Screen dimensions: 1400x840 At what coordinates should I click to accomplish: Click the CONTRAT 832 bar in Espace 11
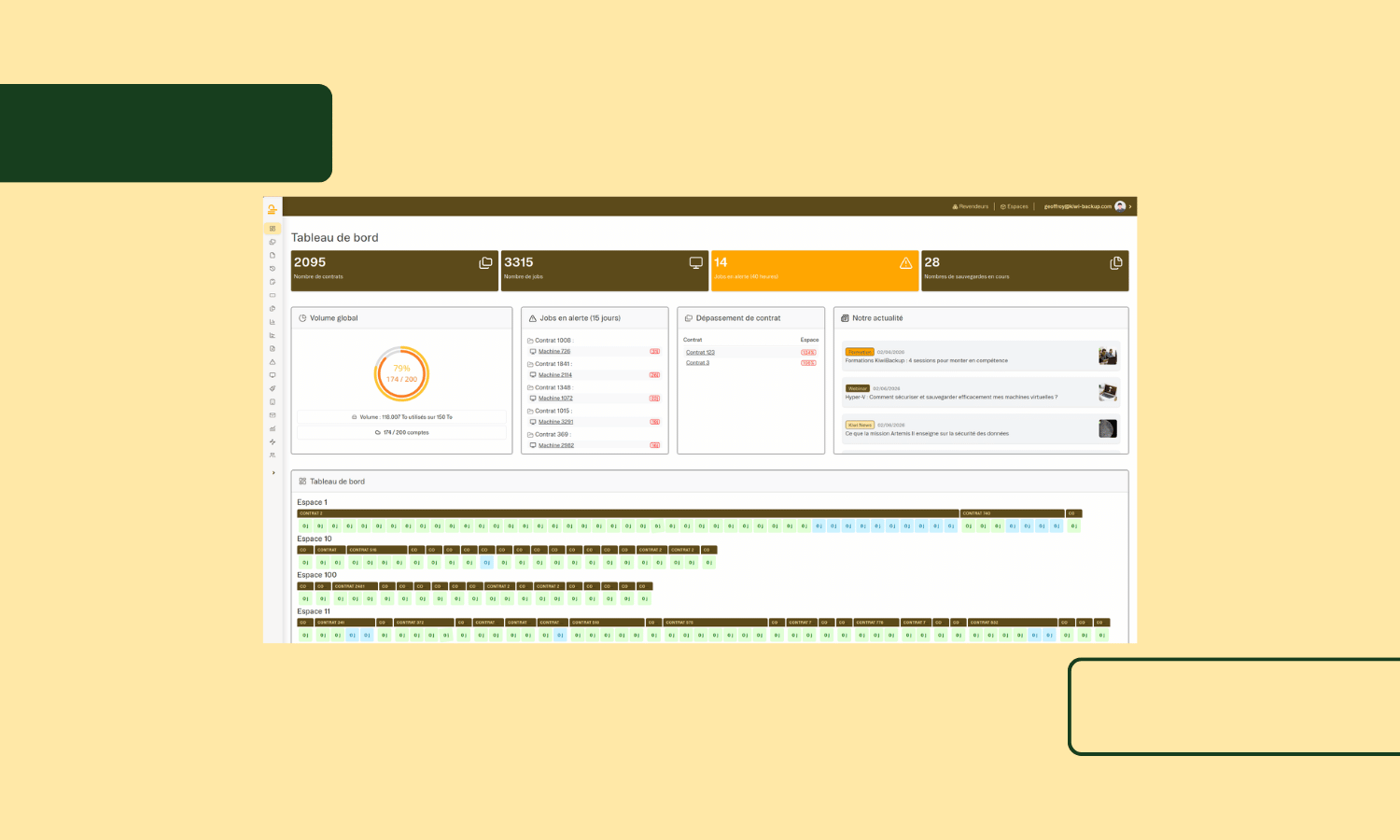[1012, 623]
